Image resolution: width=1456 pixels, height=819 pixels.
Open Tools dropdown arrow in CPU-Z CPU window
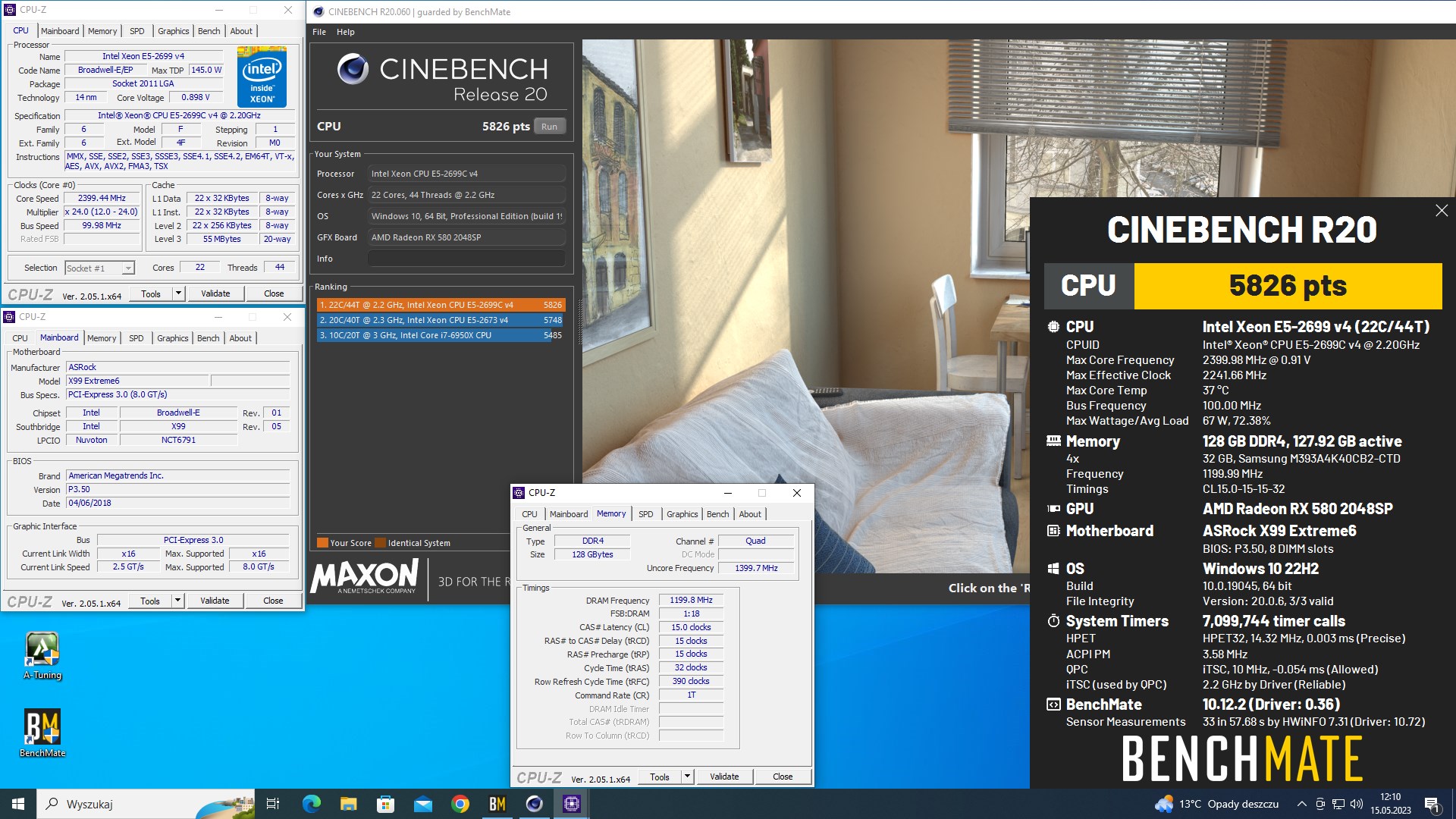[178, 293]
